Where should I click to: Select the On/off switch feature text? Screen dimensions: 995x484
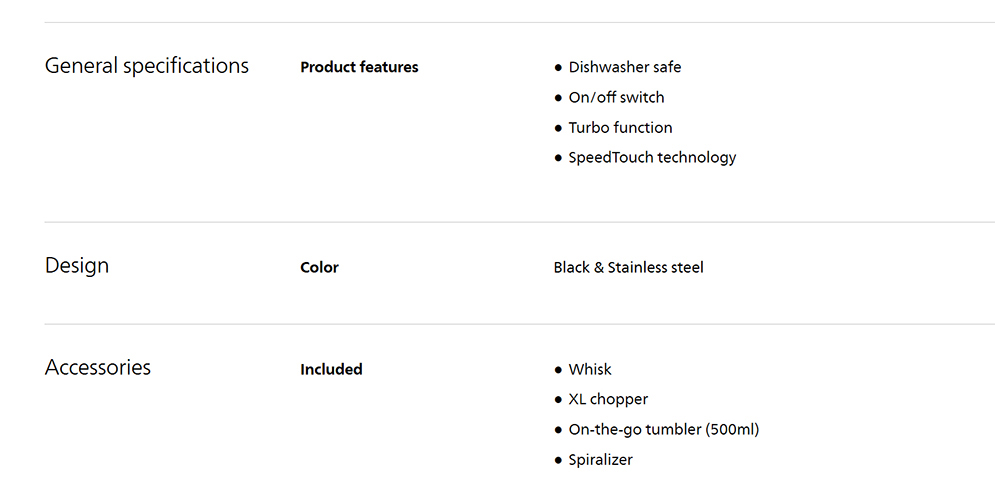click(616, 97)
